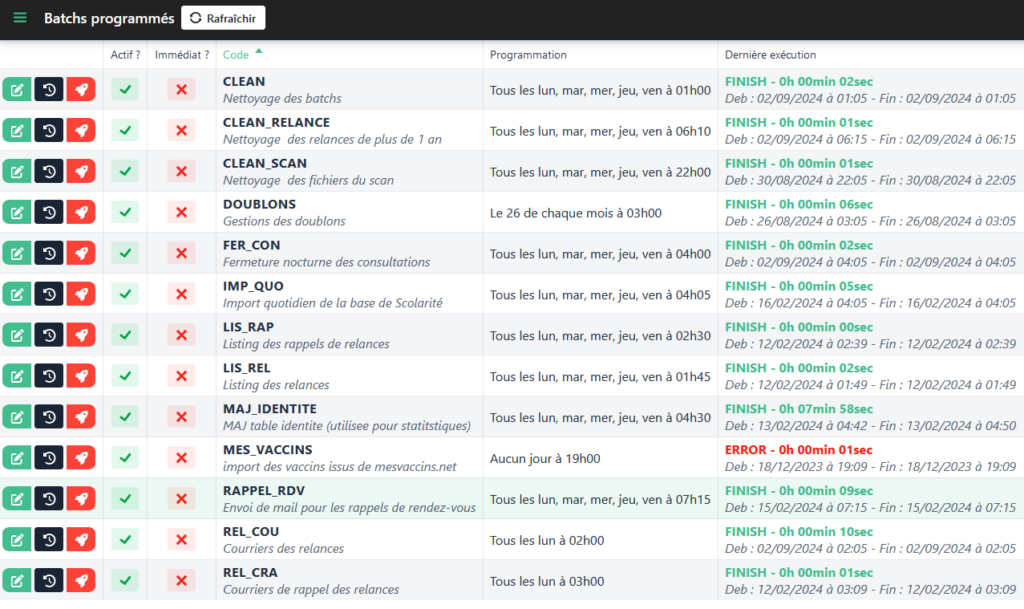View history of the CLEAN_RELANCE batch
1024x609 pixels.
coord(49,131)
